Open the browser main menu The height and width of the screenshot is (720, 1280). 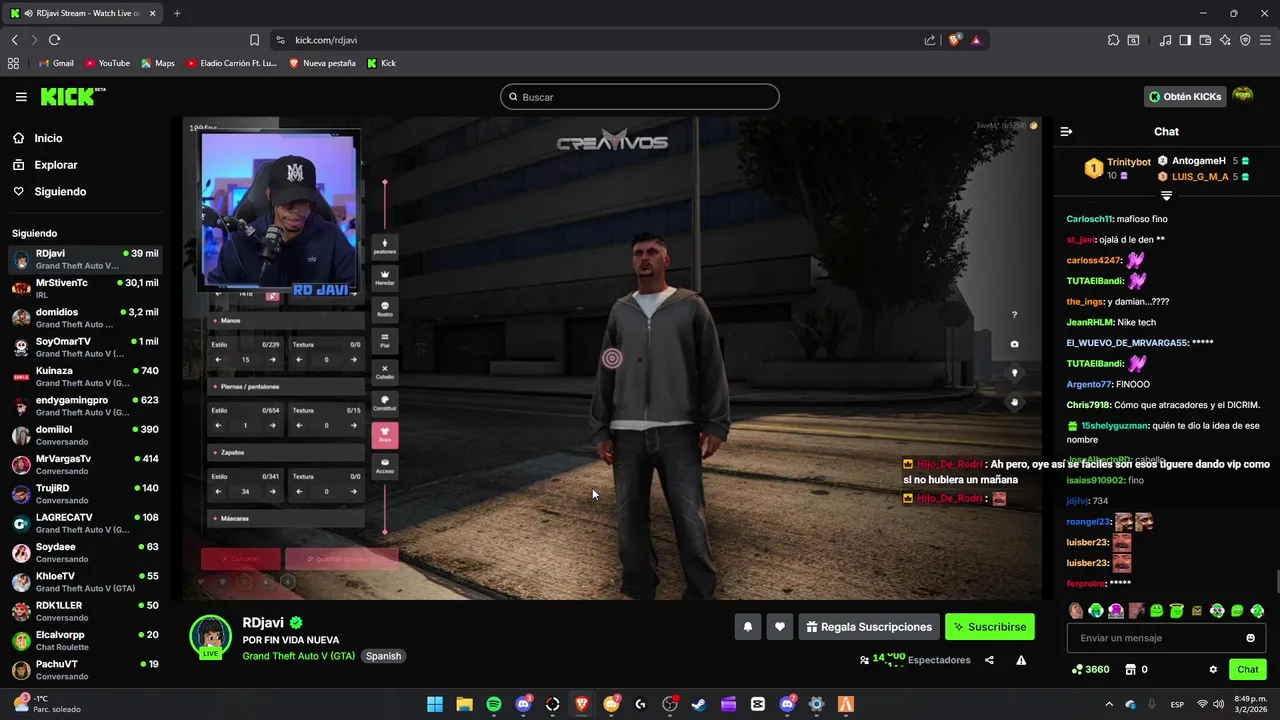[1266, 40]
